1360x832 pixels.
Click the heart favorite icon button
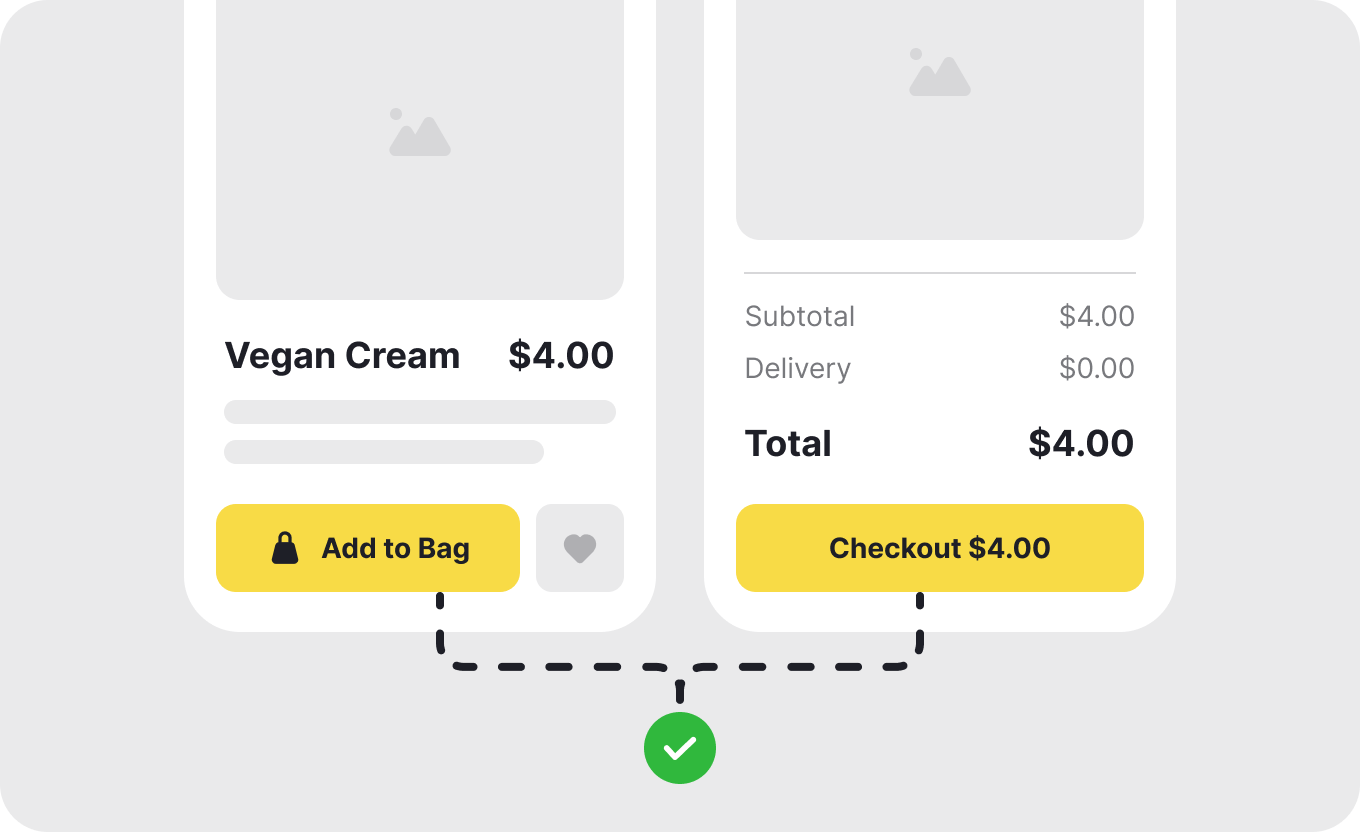coord(580,548)
